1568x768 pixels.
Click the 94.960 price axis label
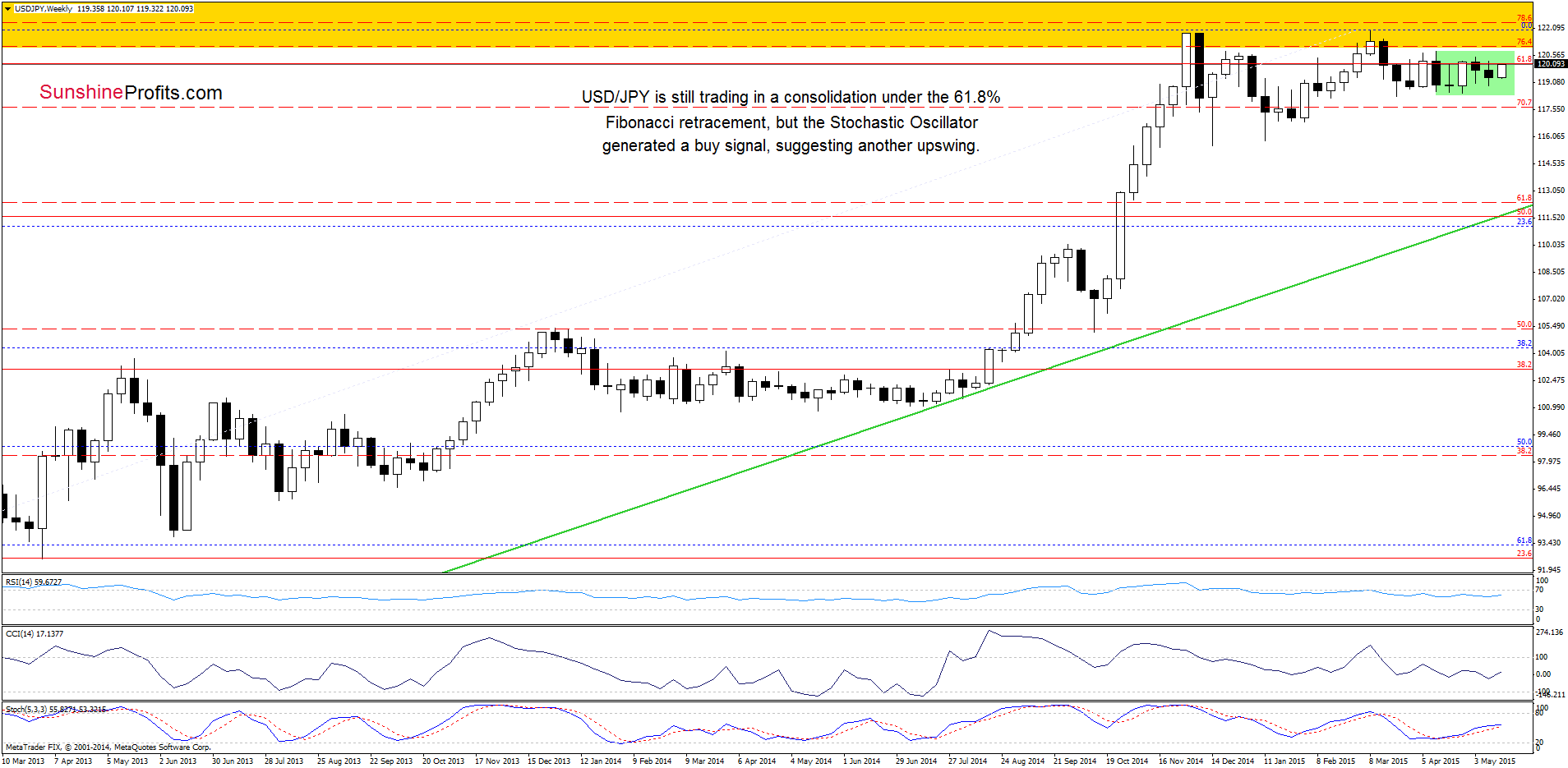[x=1549, y=516]
